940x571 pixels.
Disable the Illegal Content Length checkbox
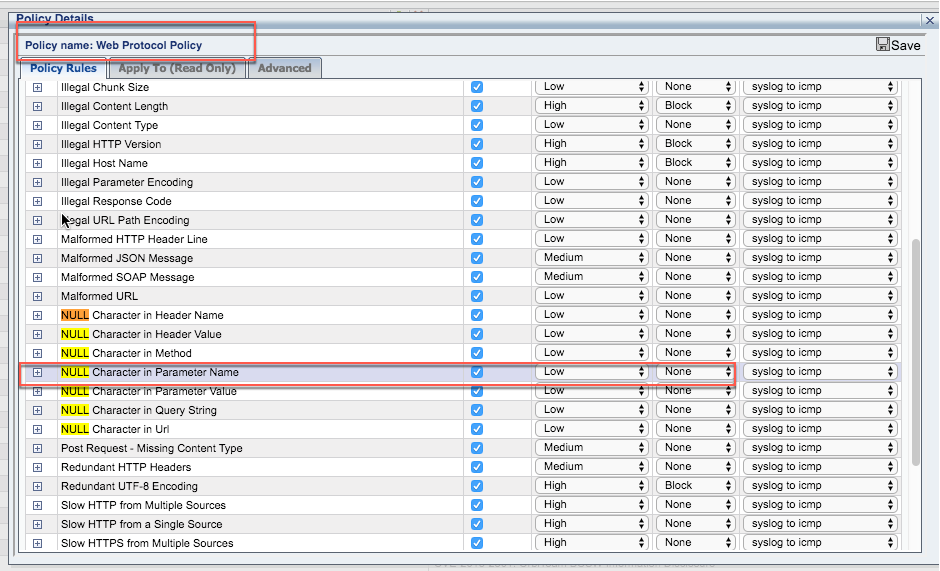477,106
